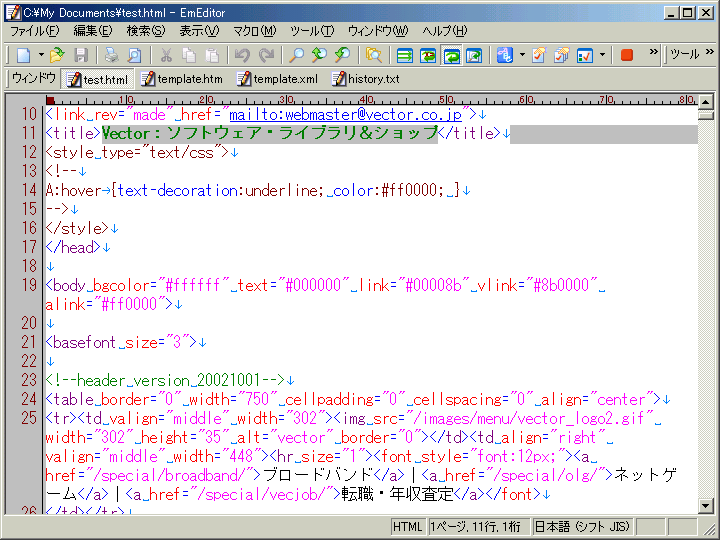
Task: Expand the configuration selection dropdown arrow
Action: (x=522, y=56)
